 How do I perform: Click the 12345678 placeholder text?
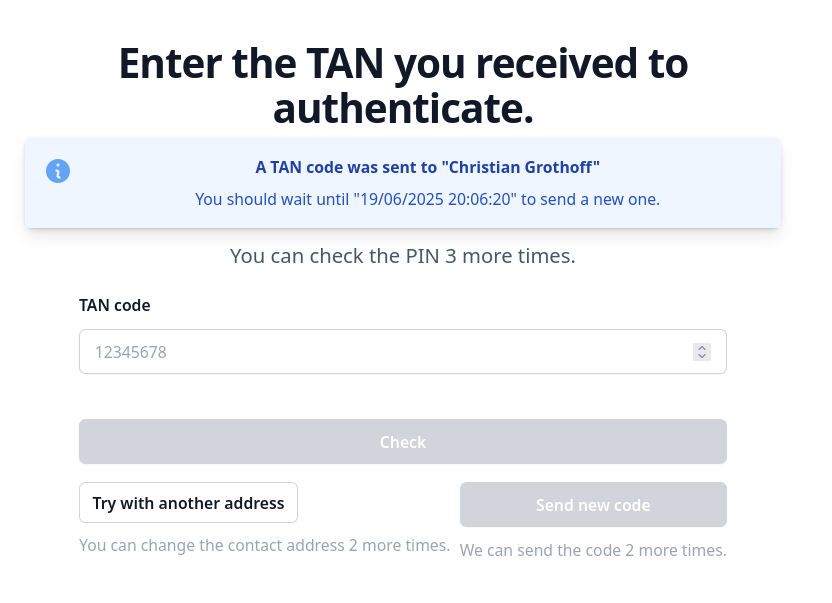pyautogui.click(x=130, y=352)
